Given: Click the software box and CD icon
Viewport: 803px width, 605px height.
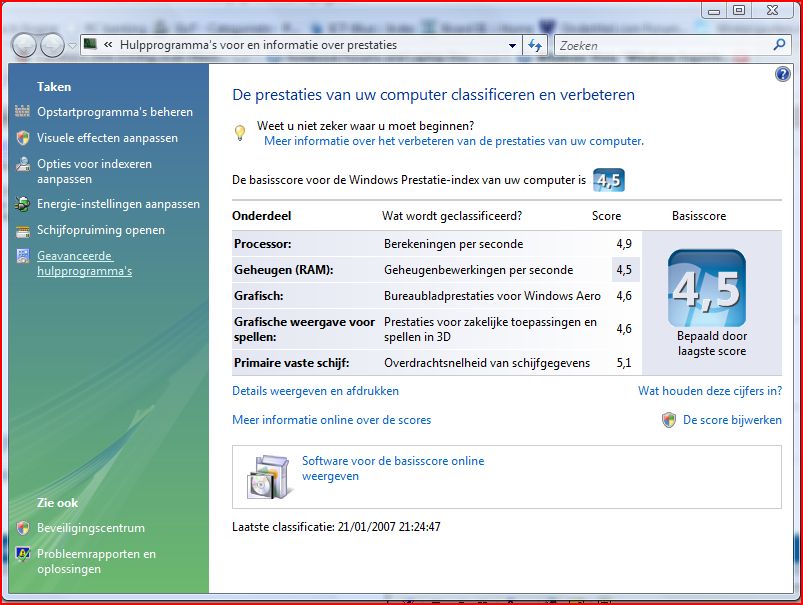Looking at the screenshot, I should click(x=269, y=477).
